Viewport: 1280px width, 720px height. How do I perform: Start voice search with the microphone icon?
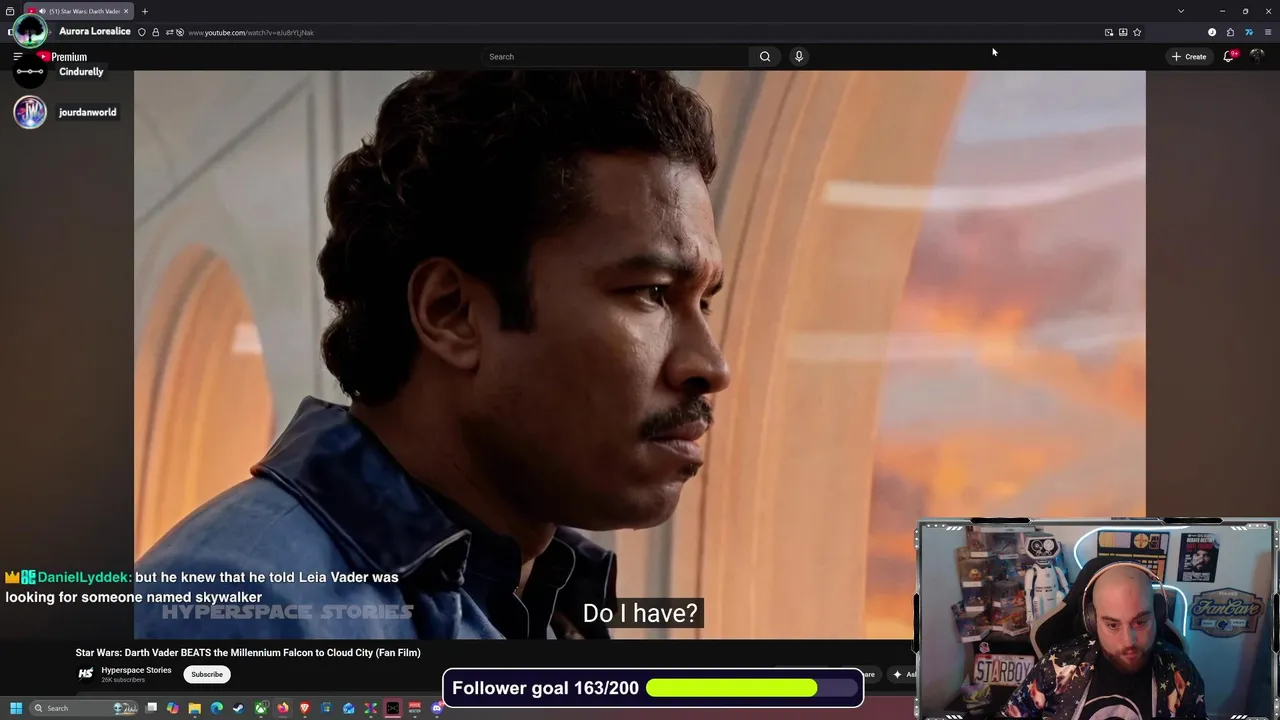[799, 57]
